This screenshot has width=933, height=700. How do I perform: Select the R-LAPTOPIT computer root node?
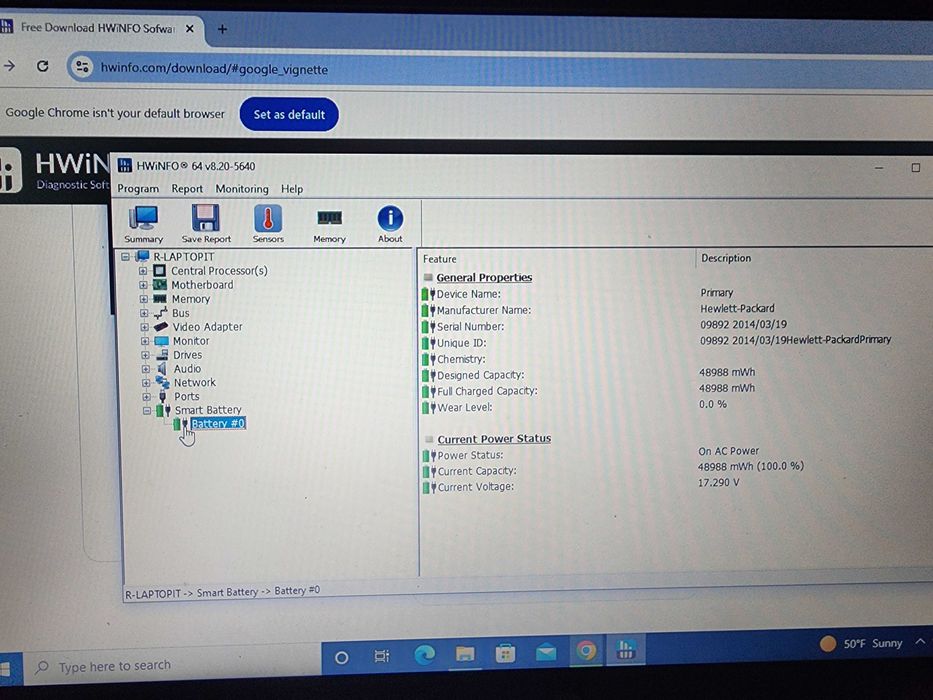pos(183,257)
